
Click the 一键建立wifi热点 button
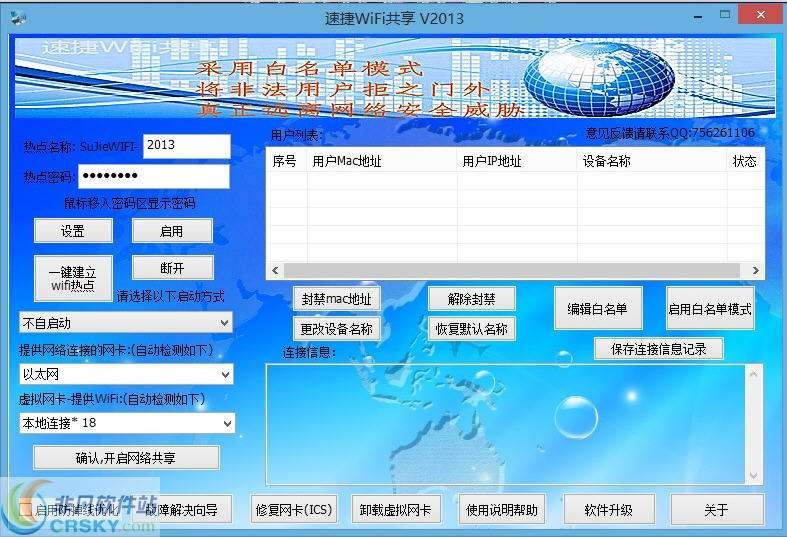pos(73,279)
